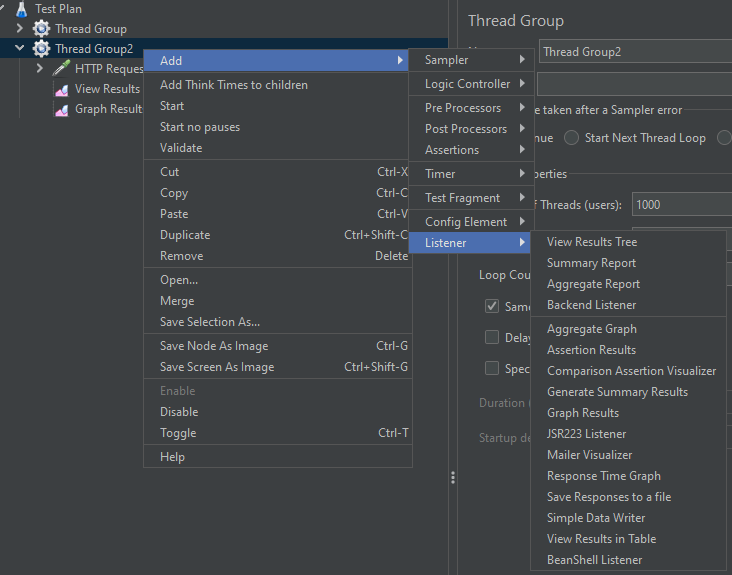The width and height of the screenshot is (732, 575).
Task: Expand the first Thread Group node
Action: [x=19, y=28]
